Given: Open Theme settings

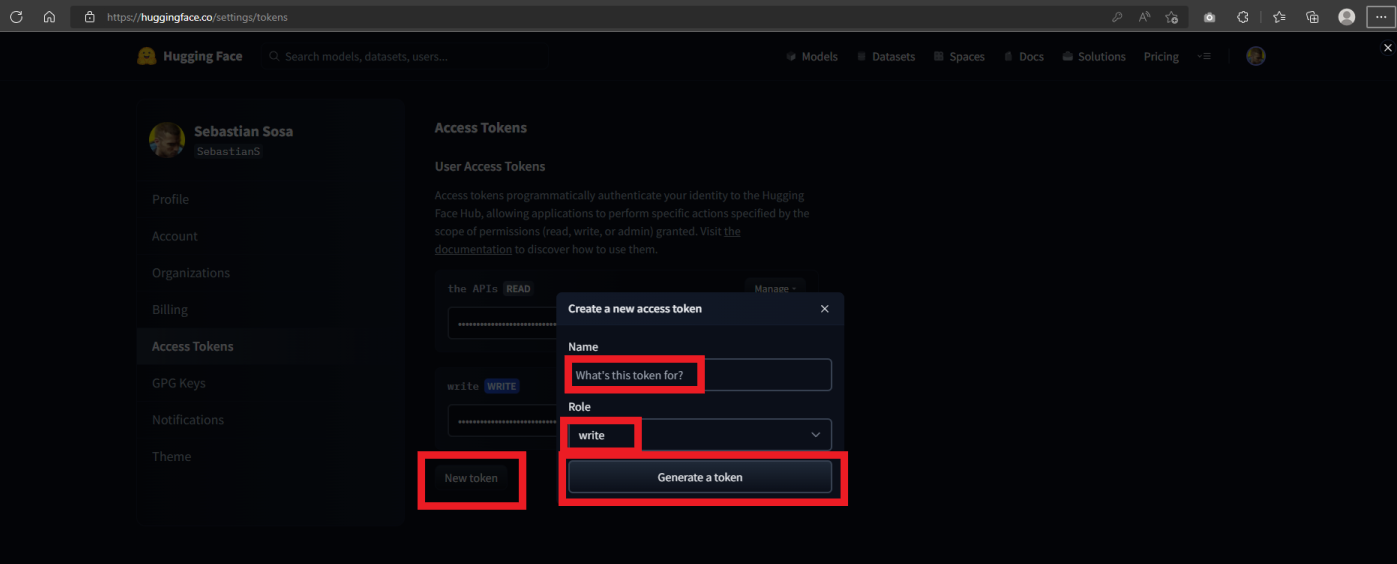Looking at the screenshot, I should 171,457.
